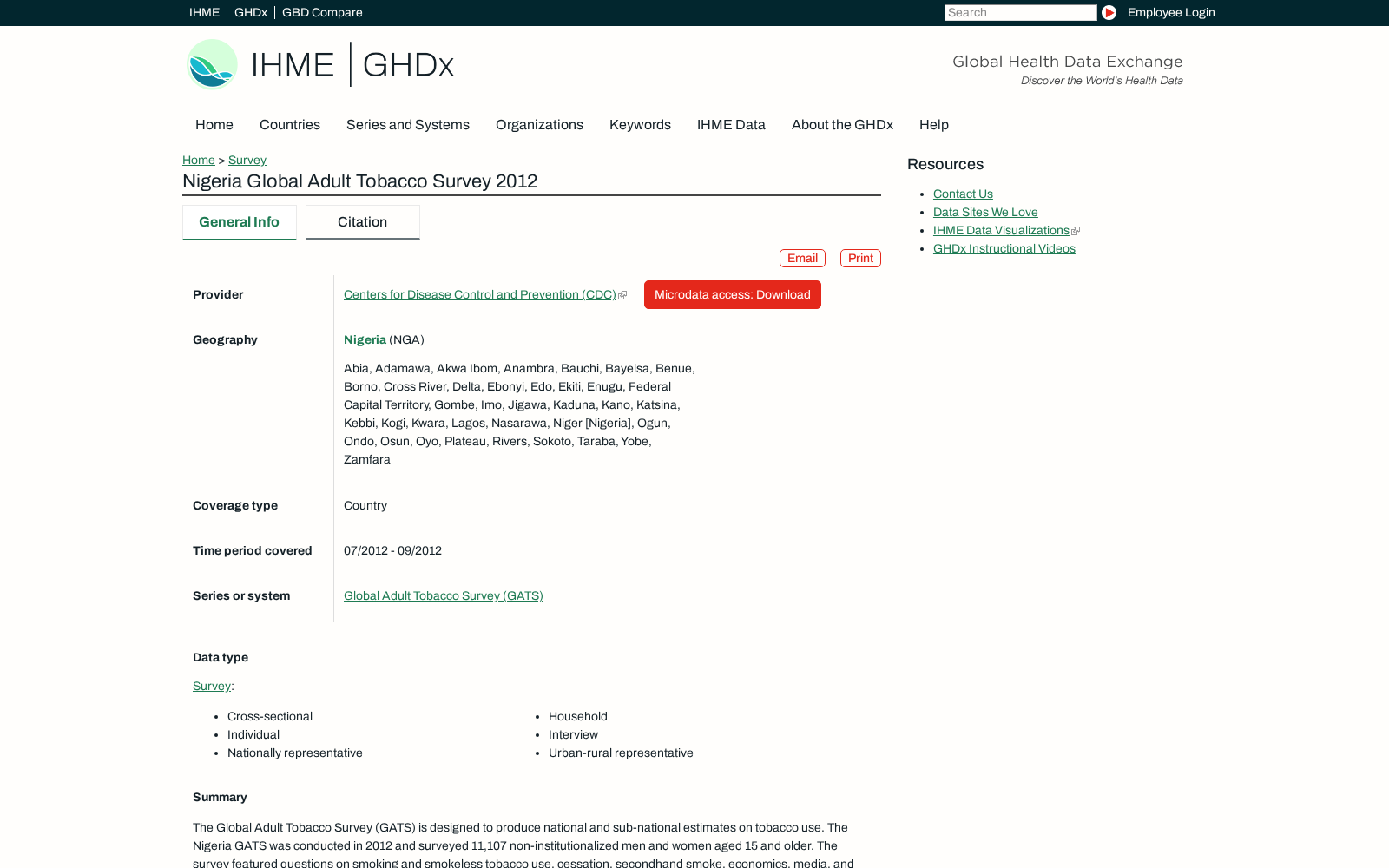Click the Print button
The width and height of the screenshot is (1389, 868).
click(860, 258)
